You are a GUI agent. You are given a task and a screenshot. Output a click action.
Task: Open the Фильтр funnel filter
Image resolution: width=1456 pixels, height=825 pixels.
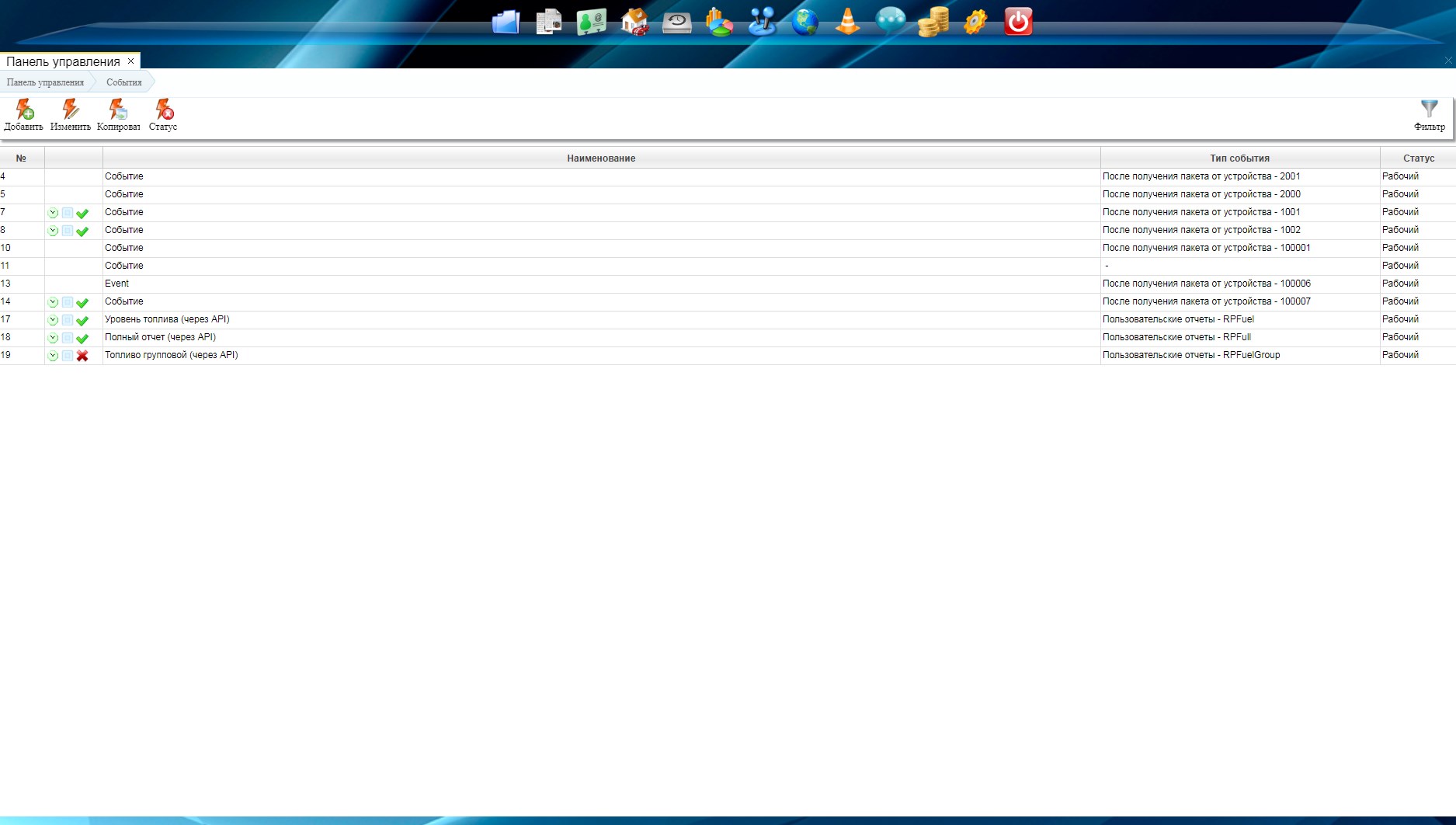point(1429,115)
